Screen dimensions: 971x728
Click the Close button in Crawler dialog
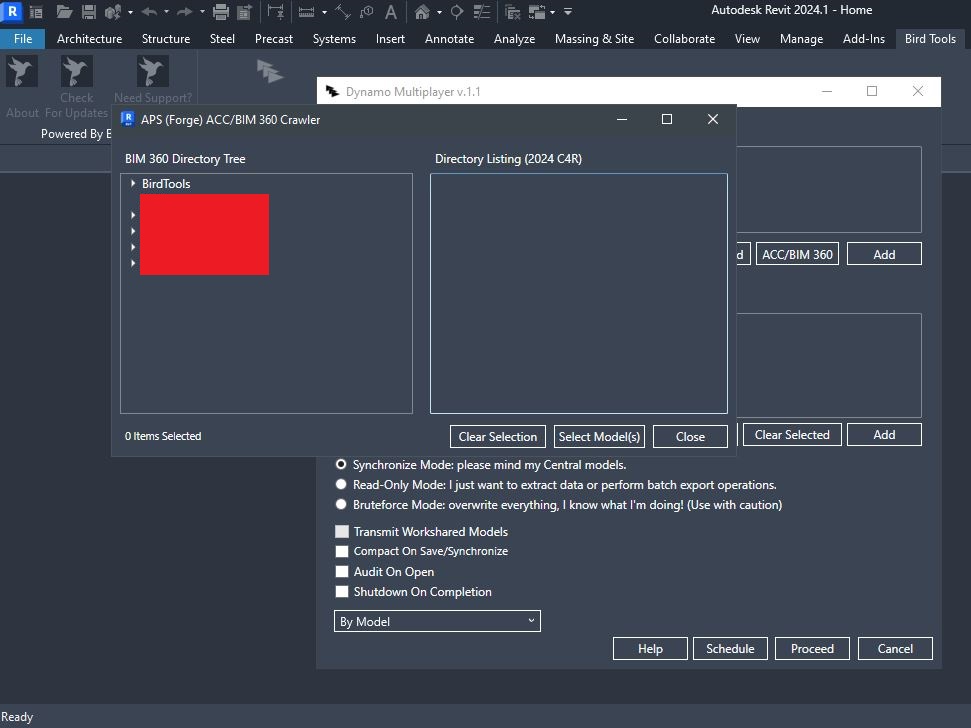[690, 436]
